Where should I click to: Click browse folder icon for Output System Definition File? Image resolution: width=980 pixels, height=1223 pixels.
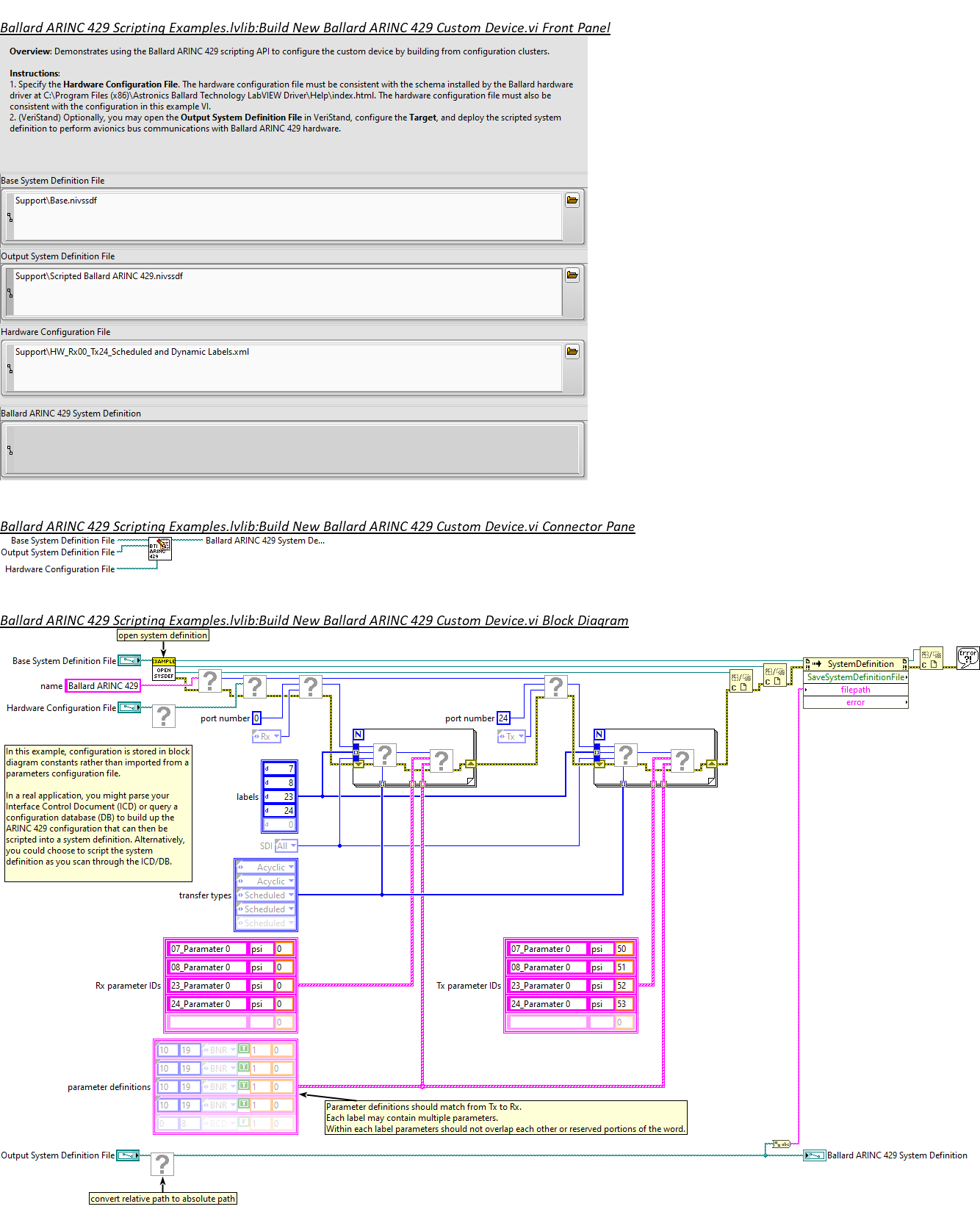[x=572, y=275]
